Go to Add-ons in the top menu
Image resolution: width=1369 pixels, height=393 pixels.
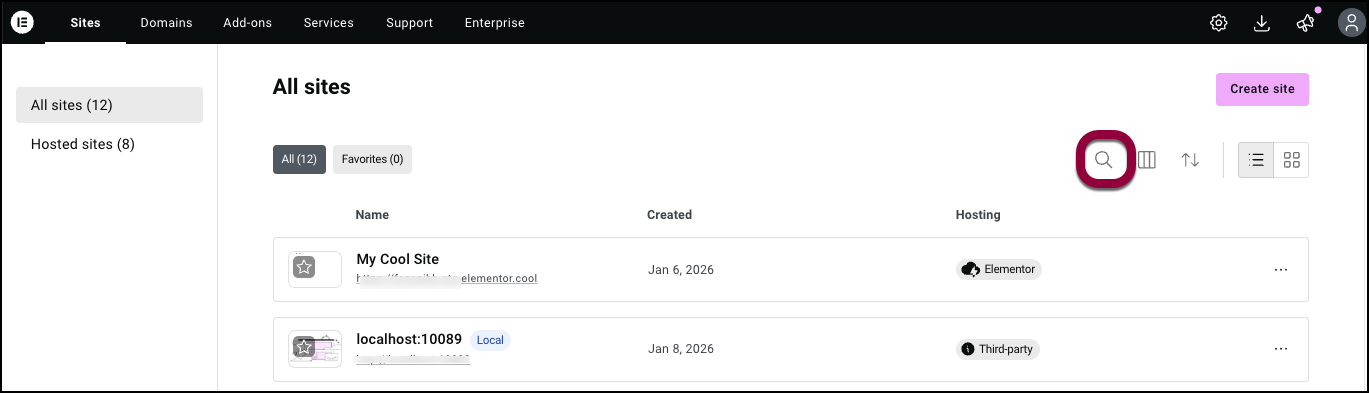[247, 23]
